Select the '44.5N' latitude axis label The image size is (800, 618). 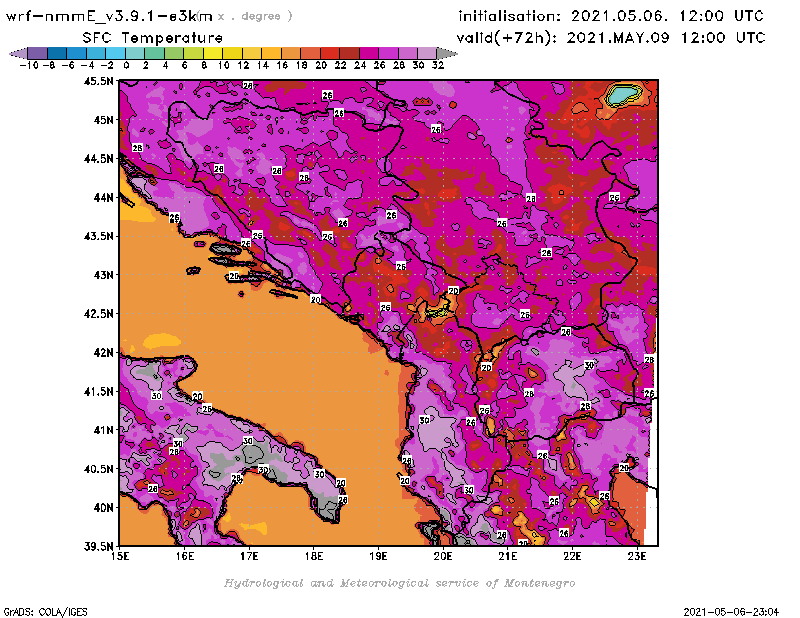(98, 159)
